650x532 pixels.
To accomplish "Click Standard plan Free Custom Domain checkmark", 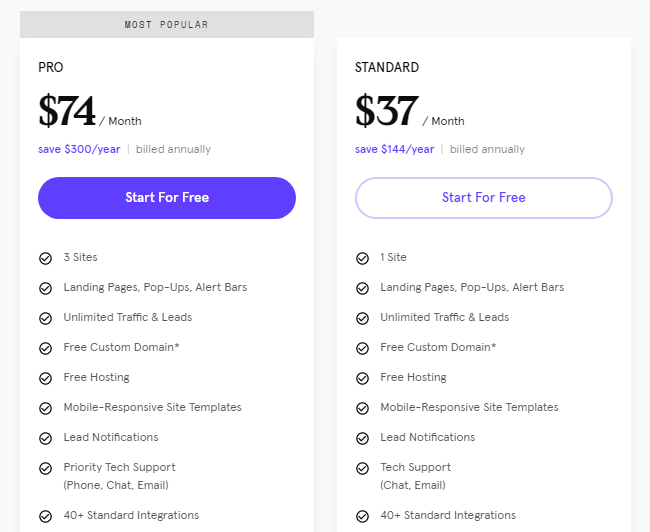I will [362, 348].
